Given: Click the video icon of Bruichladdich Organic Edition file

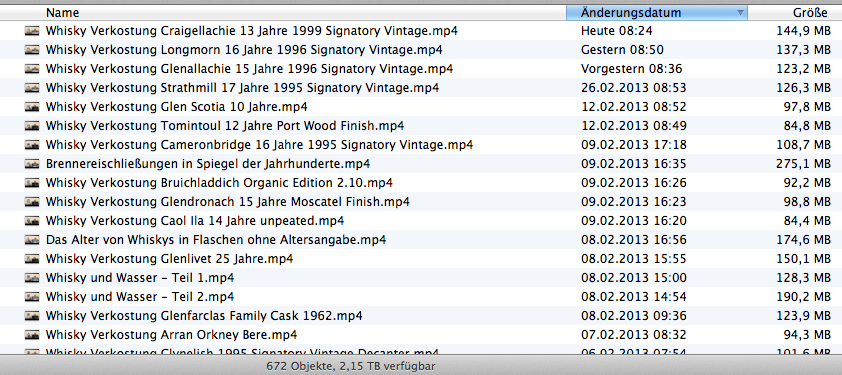Looking at the screenshot, I should click(x=32, y=183).
